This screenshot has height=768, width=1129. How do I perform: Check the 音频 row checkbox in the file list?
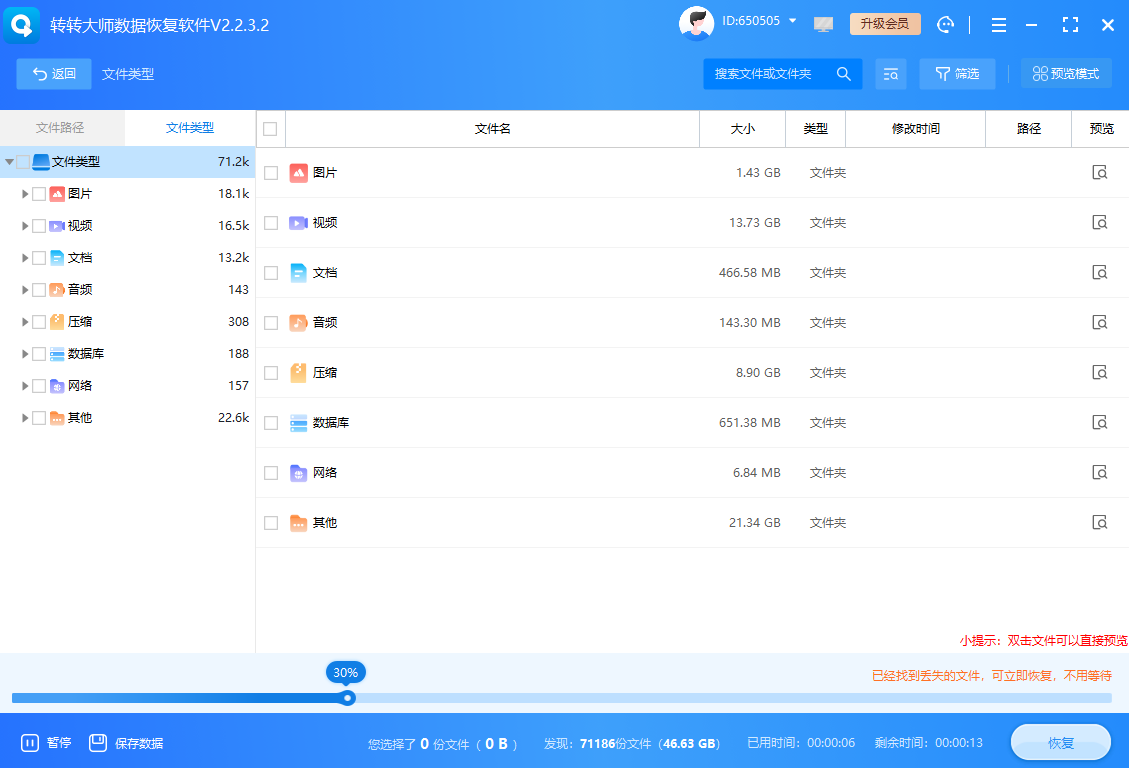[271, 322]
